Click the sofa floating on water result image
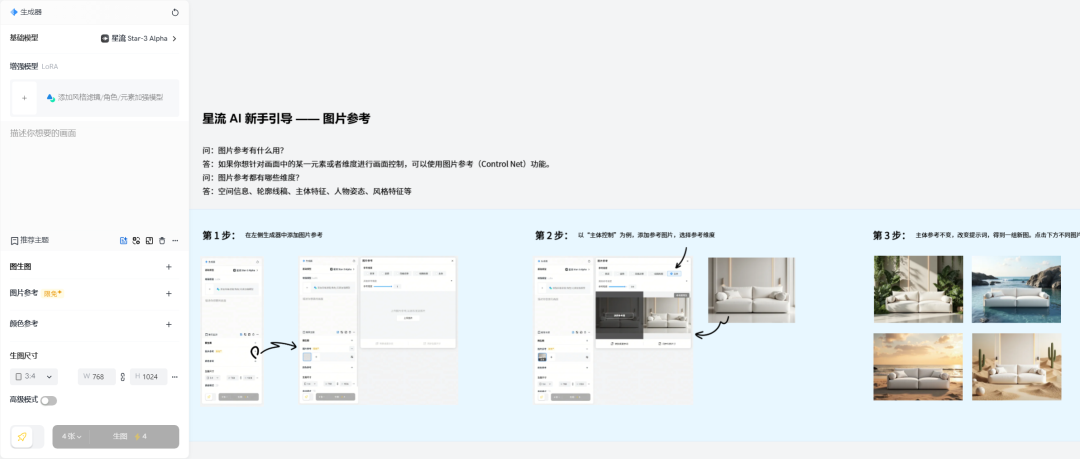This screenshot has width=1080, height=459. pos(1016,289)
